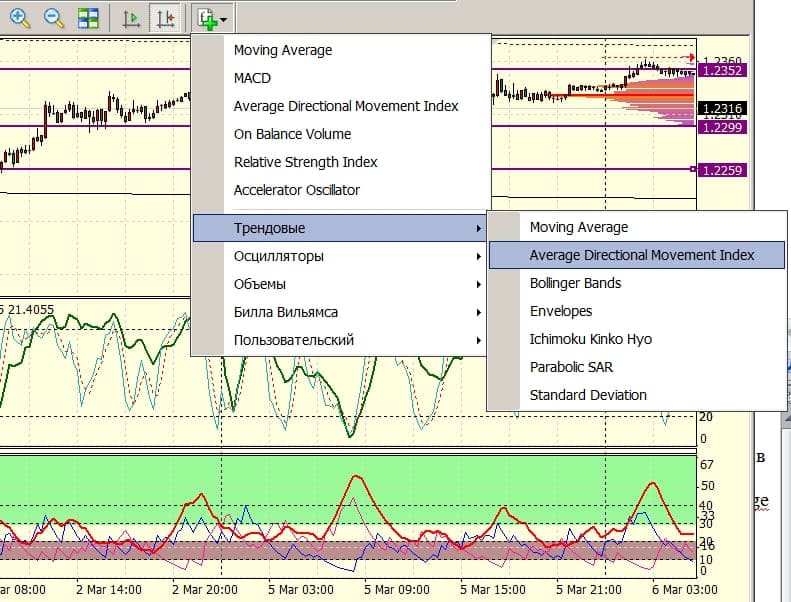Click the Add Indicator icon with green plus

point(208,19)
